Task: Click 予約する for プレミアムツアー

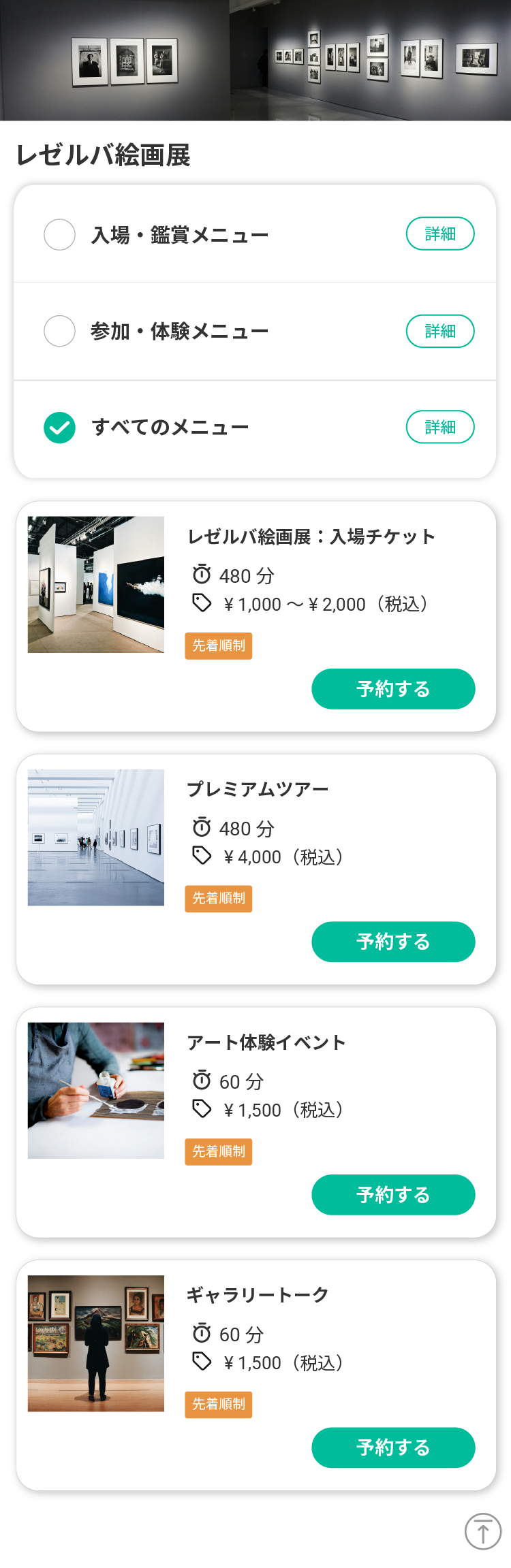Action: pyautogui.click(x=393, y=942)
